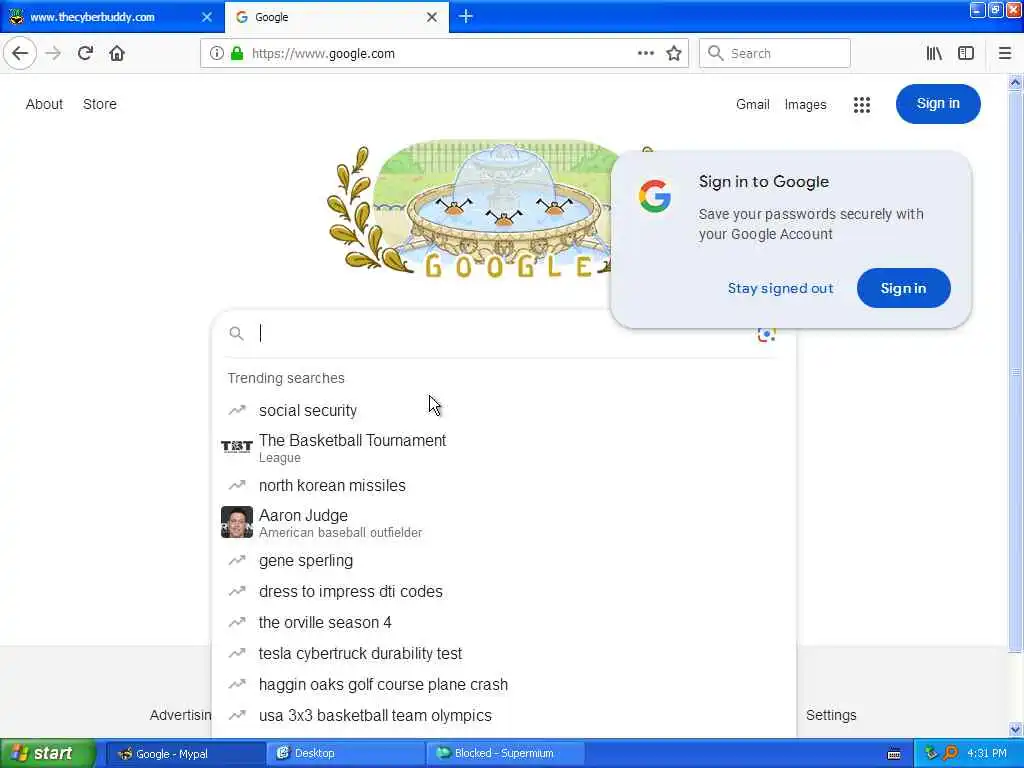This screenshot has width=1024, height=768.
Task: Switch to Blocked - Supermium taskbar window
Action: coord(505,753)
